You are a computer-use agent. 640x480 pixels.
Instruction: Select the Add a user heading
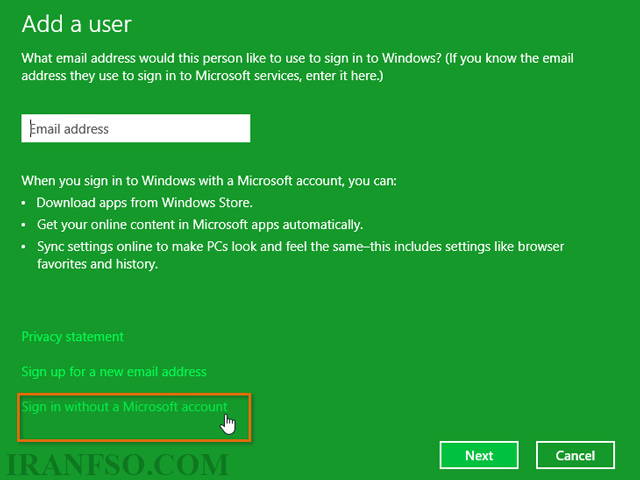click(77, 24)
